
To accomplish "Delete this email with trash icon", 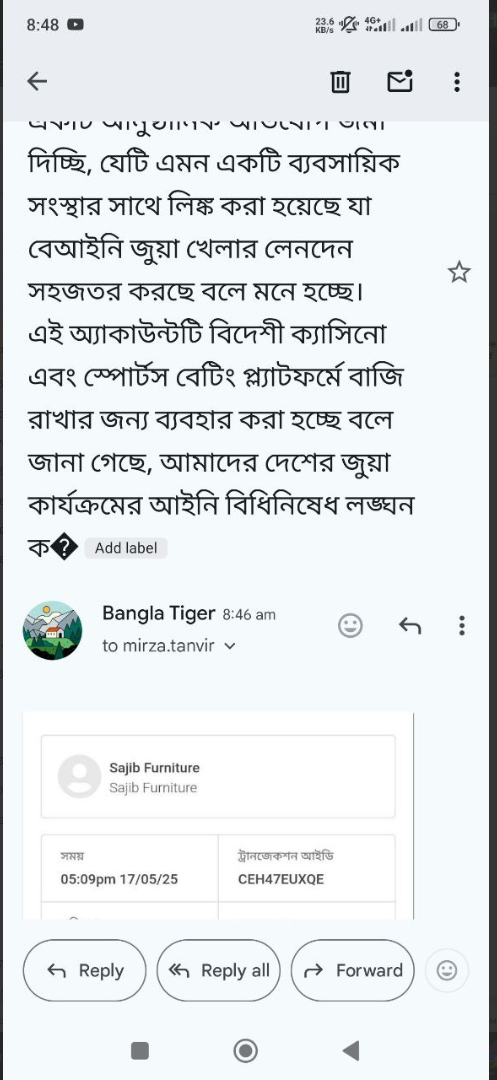I will pos(340,82).
